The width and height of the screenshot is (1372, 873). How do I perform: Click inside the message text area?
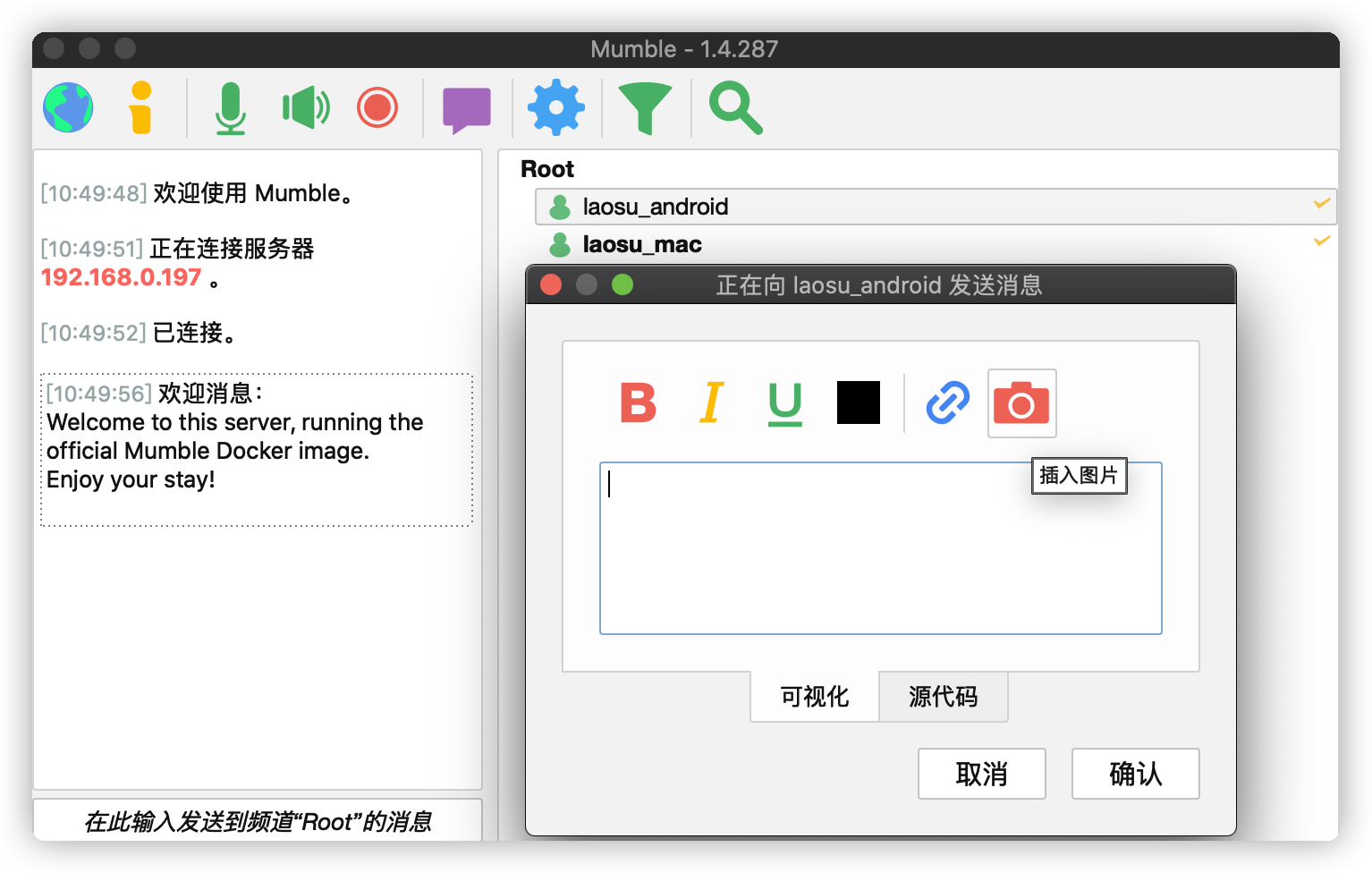[881, 548]
